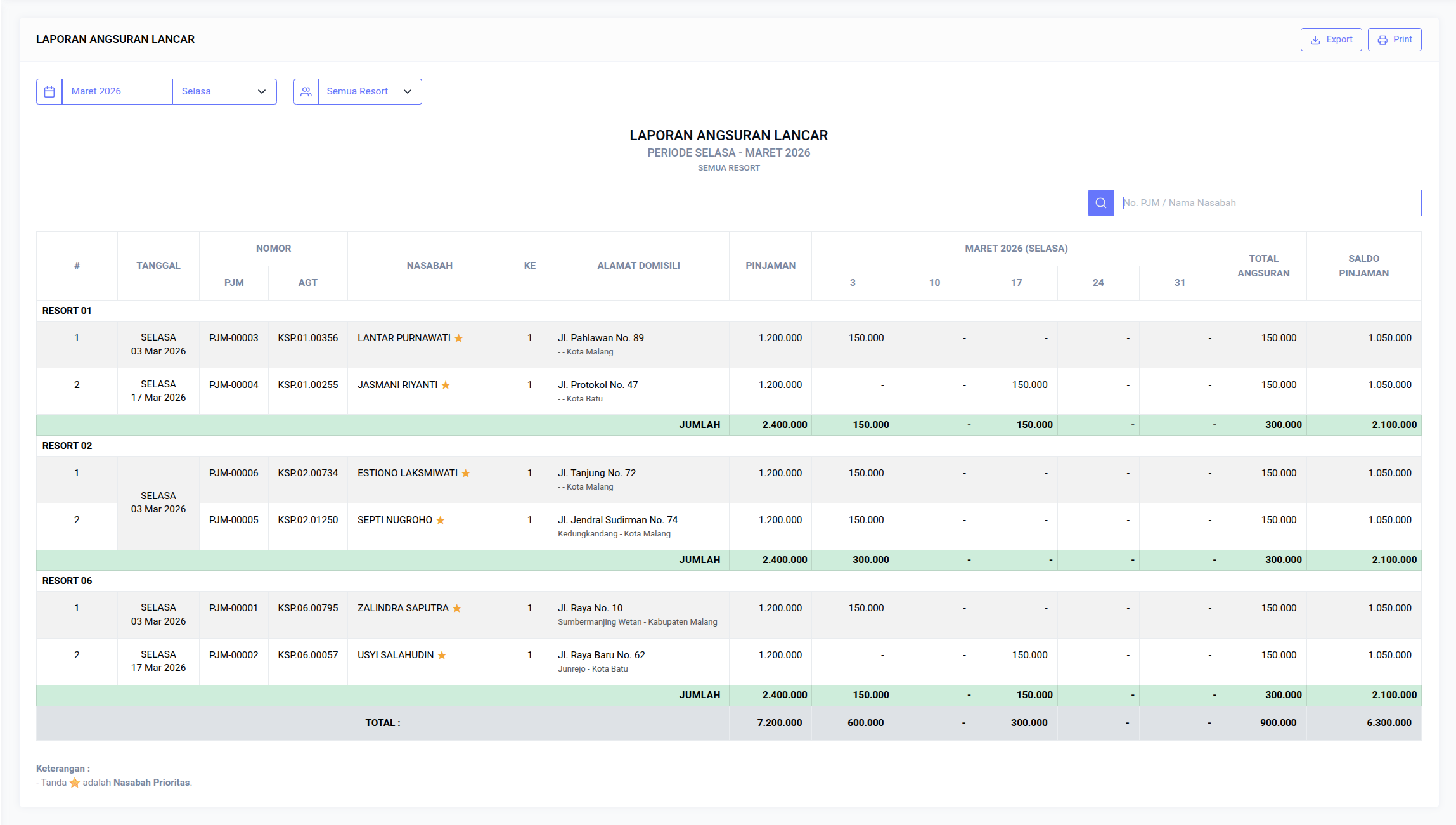The image size is (1456, 825).
Task: Export the report
Action: (1331, 39)
